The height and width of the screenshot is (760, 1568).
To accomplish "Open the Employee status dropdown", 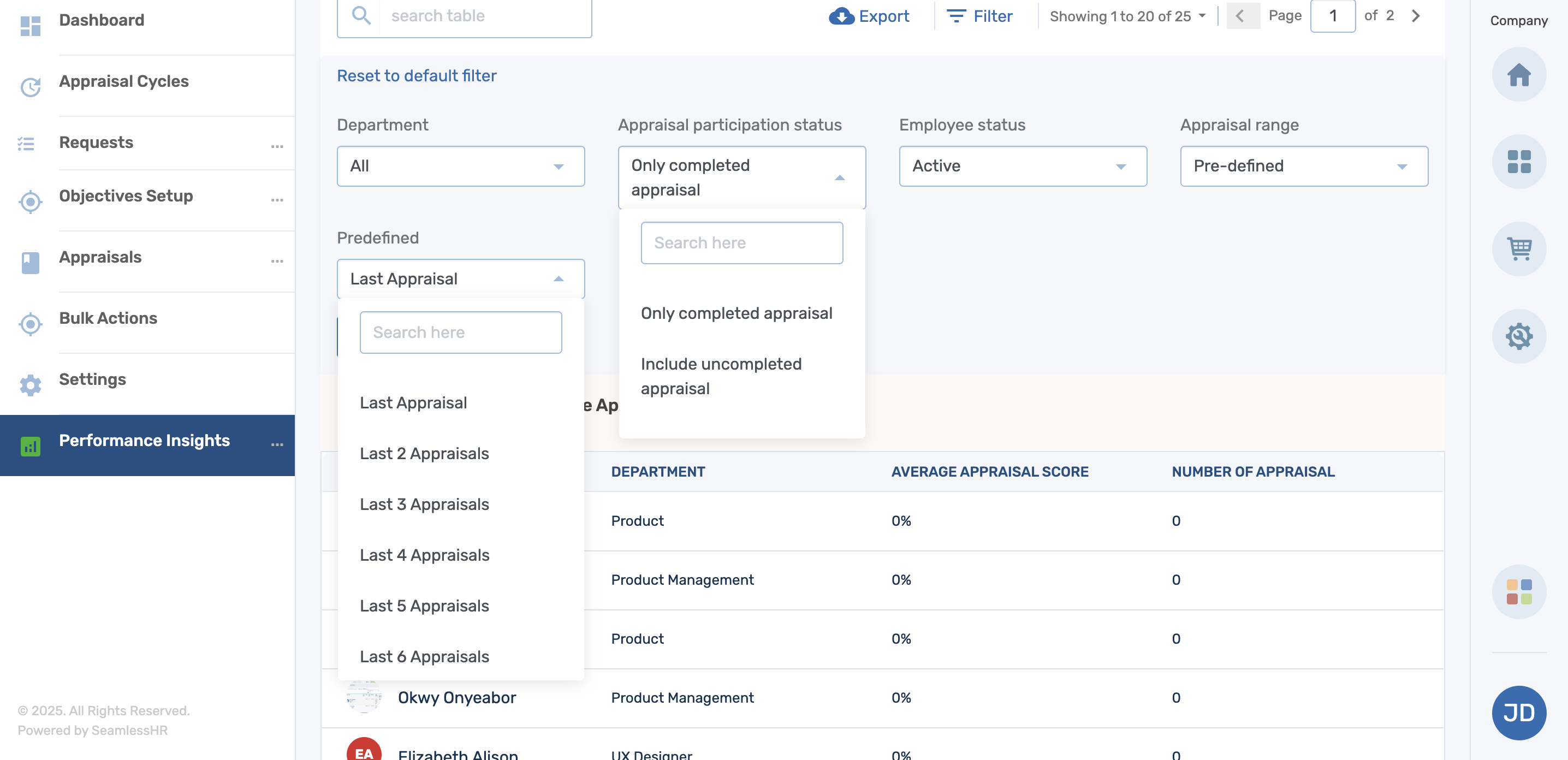I will (x=1022, y=166).
